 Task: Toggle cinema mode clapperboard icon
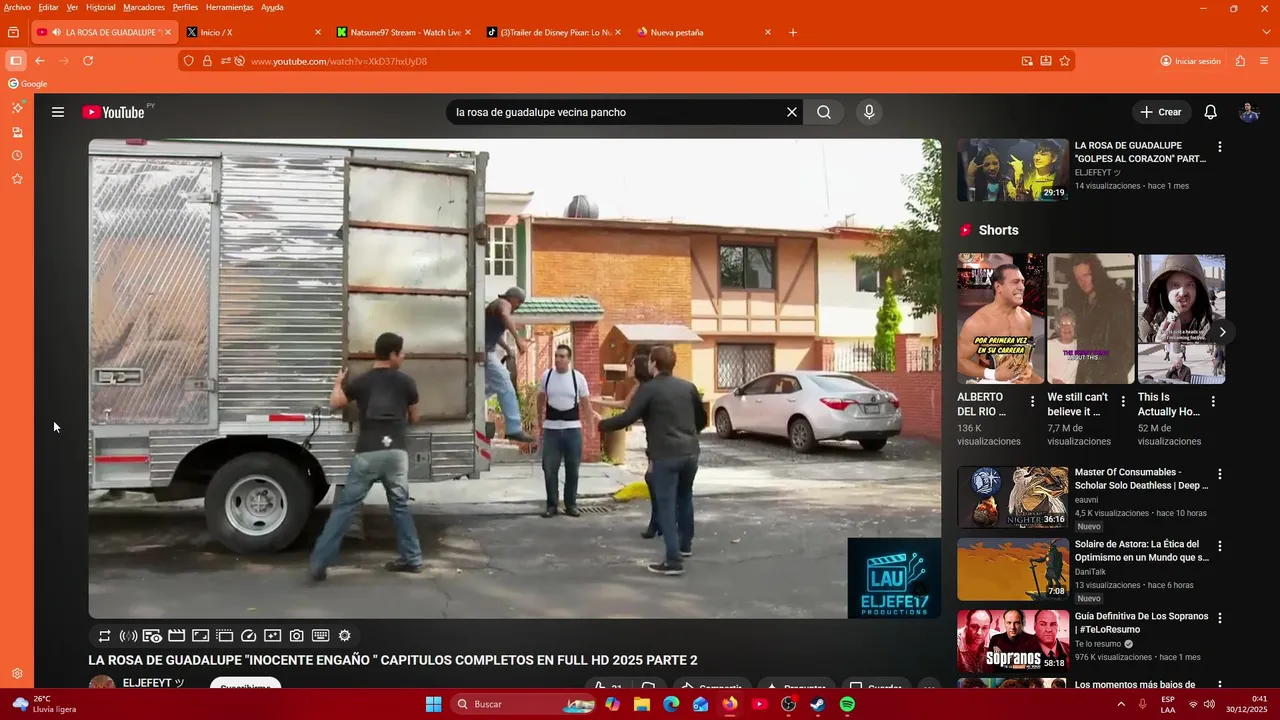(x=176, y=636)
